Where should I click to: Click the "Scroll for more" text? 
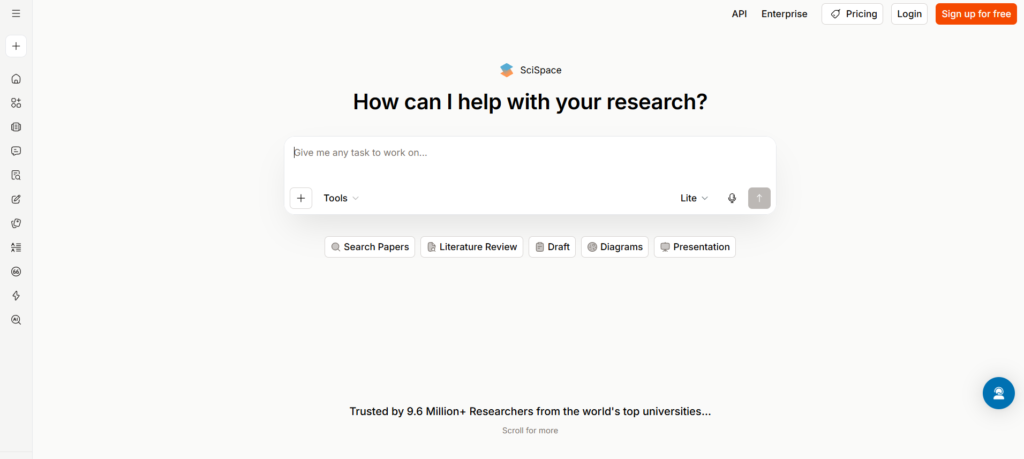tap(530, 431)
